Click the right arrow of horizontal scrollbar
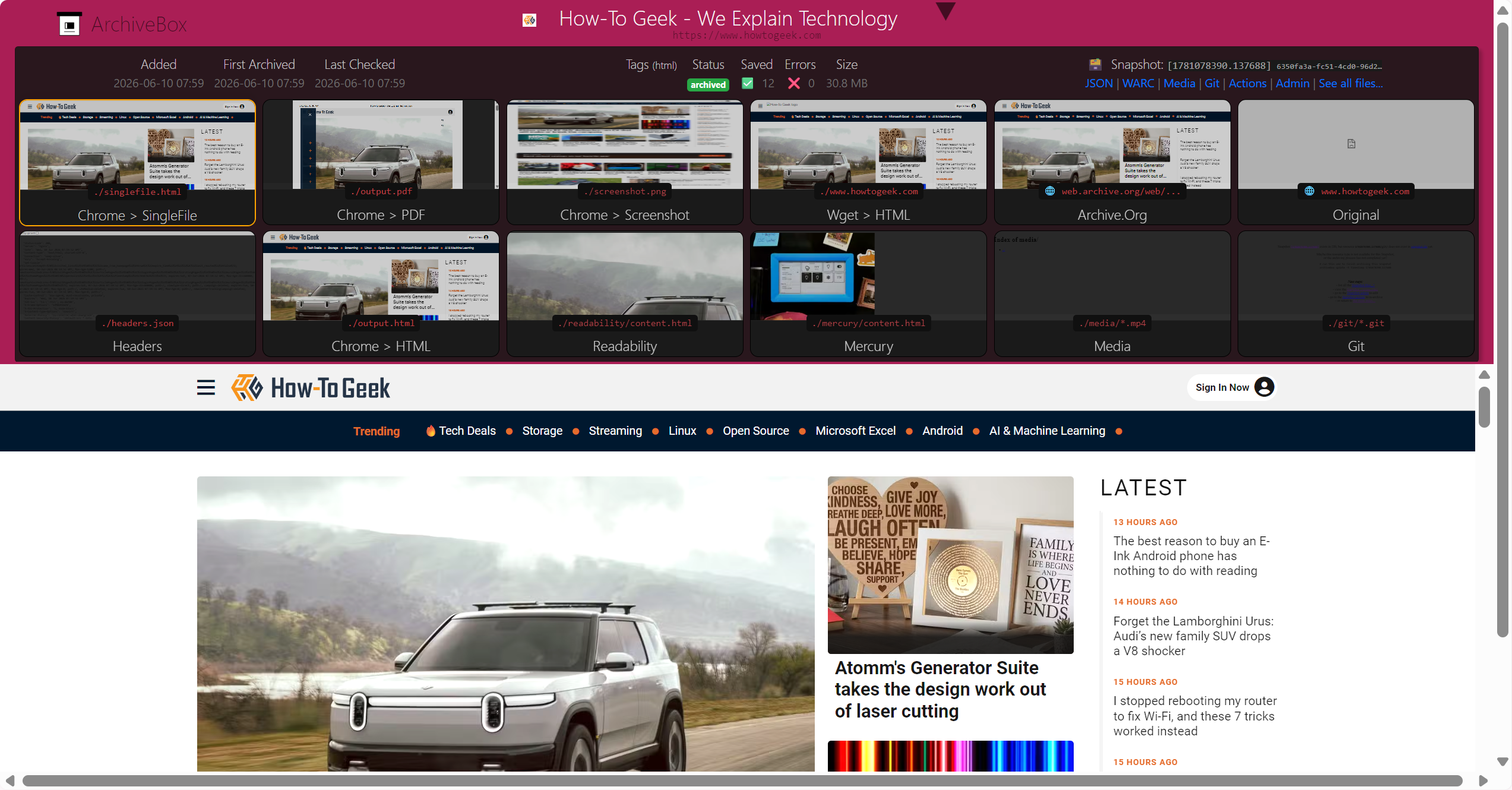This screenshot has height=790, width=1512. [1482, 780]
